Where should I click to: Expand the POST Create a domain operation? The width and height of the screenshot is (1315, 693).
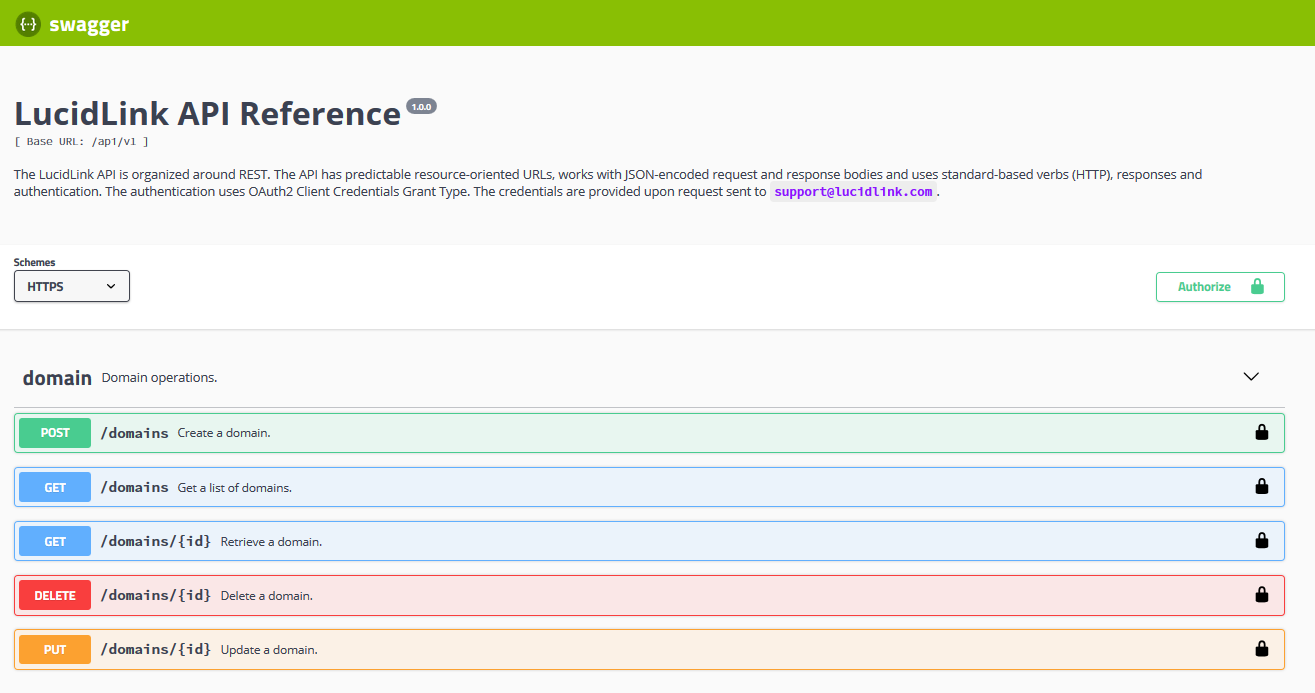click(649, 433)
